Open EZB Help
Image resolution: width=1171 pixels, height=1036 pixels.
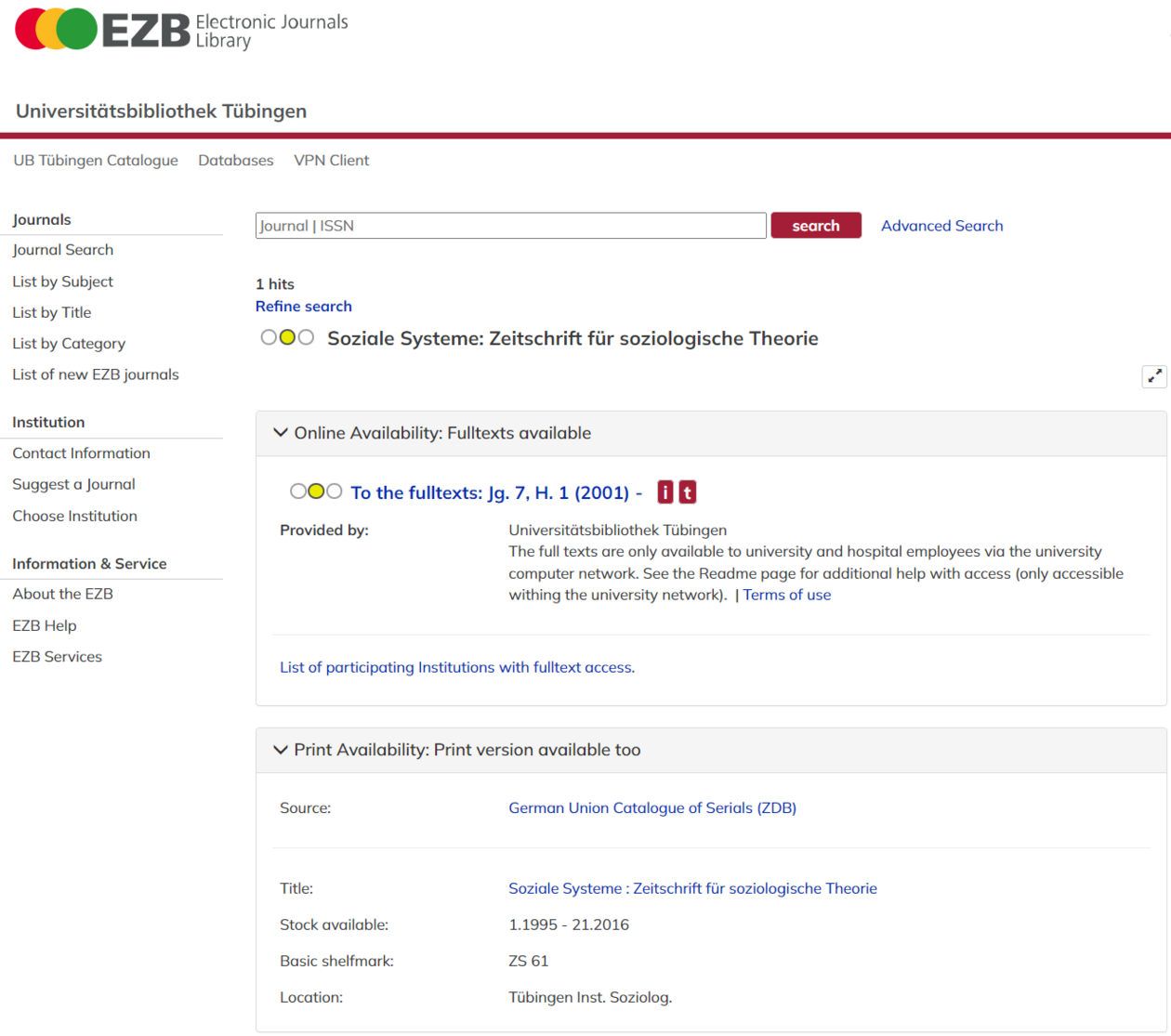point(45,625)
